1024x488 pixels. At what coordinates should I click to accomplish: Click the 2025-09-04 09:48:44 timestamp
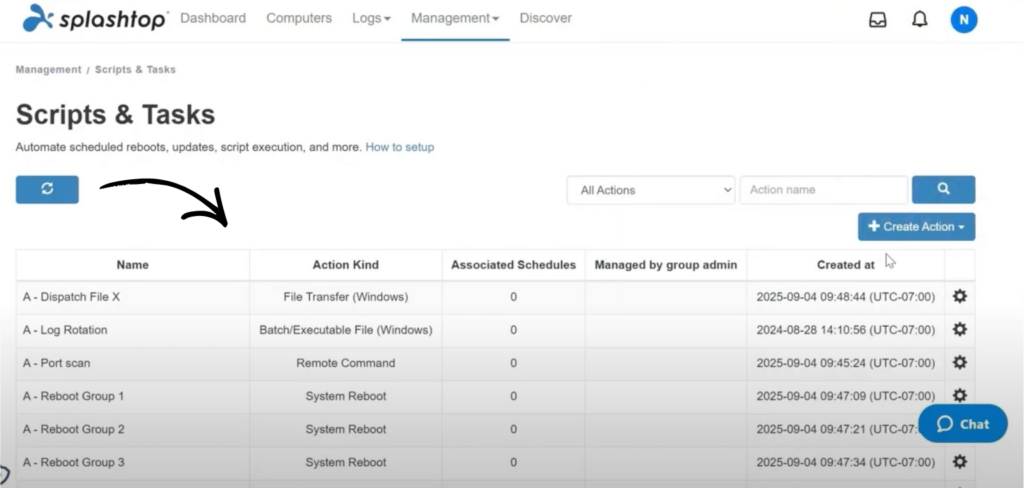846,297
